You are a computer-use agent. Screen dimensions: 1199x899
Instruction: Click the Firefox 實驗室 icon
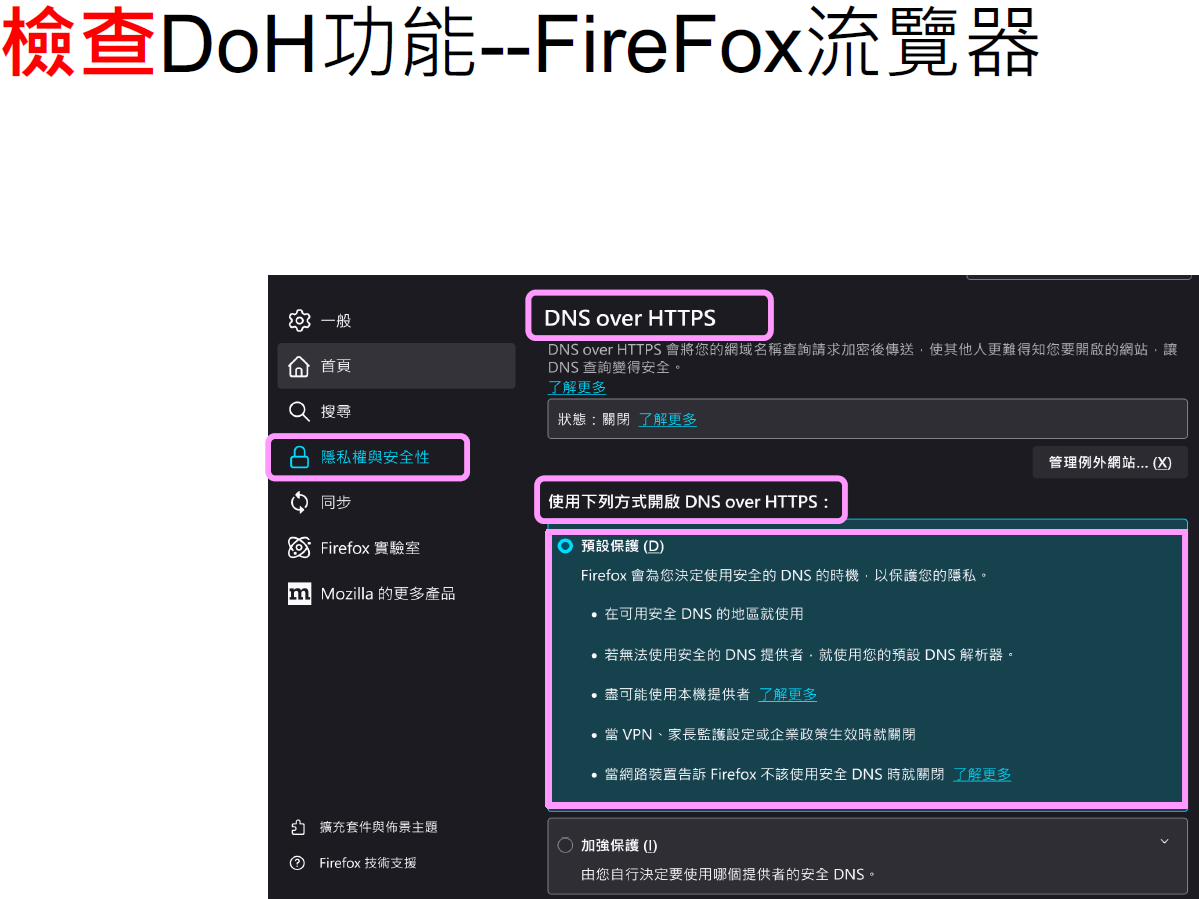pyautogui.click(x=299, y=548)
